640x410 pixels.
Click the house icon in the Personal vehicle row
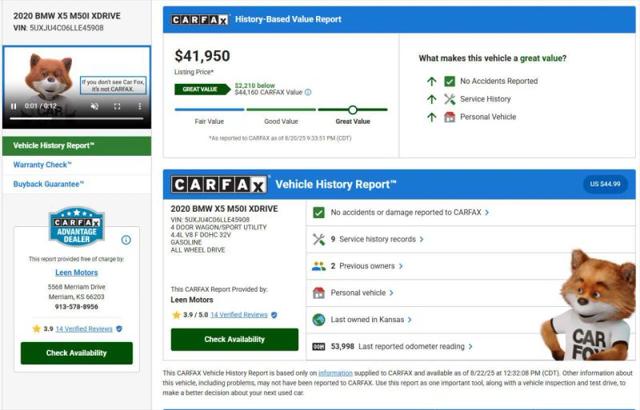319,293
